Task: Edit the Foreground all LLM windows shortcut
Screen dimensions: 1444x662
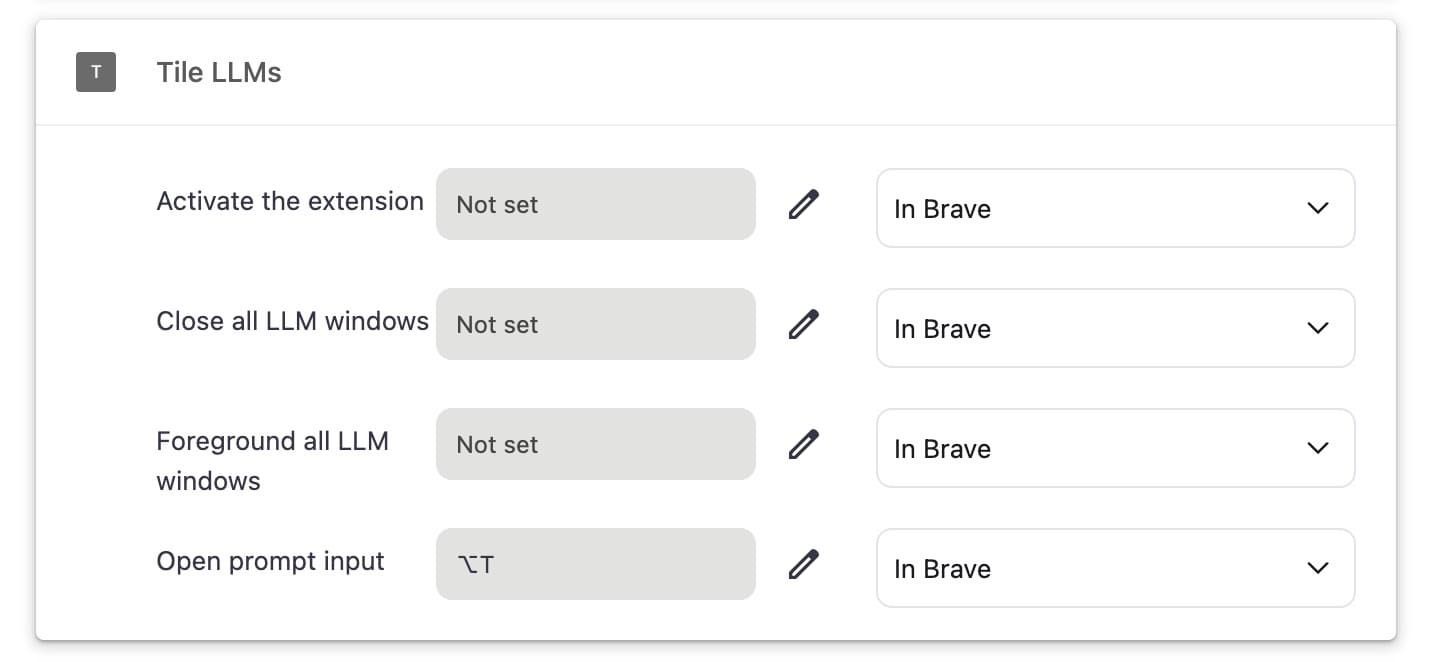Action: 803,444
